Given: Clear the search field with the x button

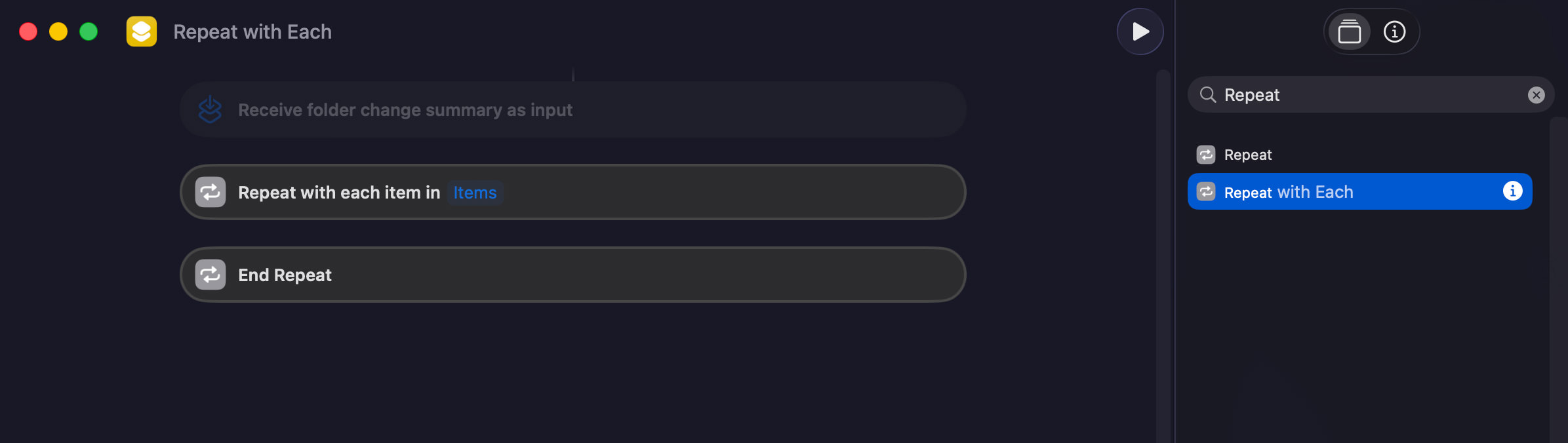Looking at the screenshot, I should coord(1536,94).
